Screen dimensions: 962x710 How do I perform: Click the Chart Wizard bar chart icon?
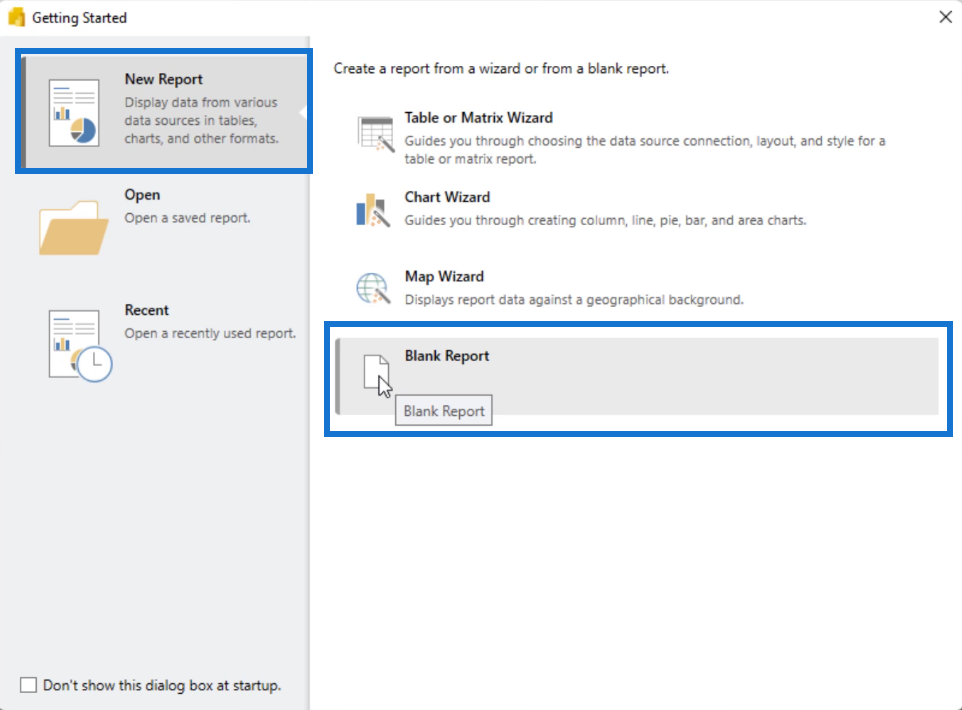pyautogui.click(x=373, y=210)
